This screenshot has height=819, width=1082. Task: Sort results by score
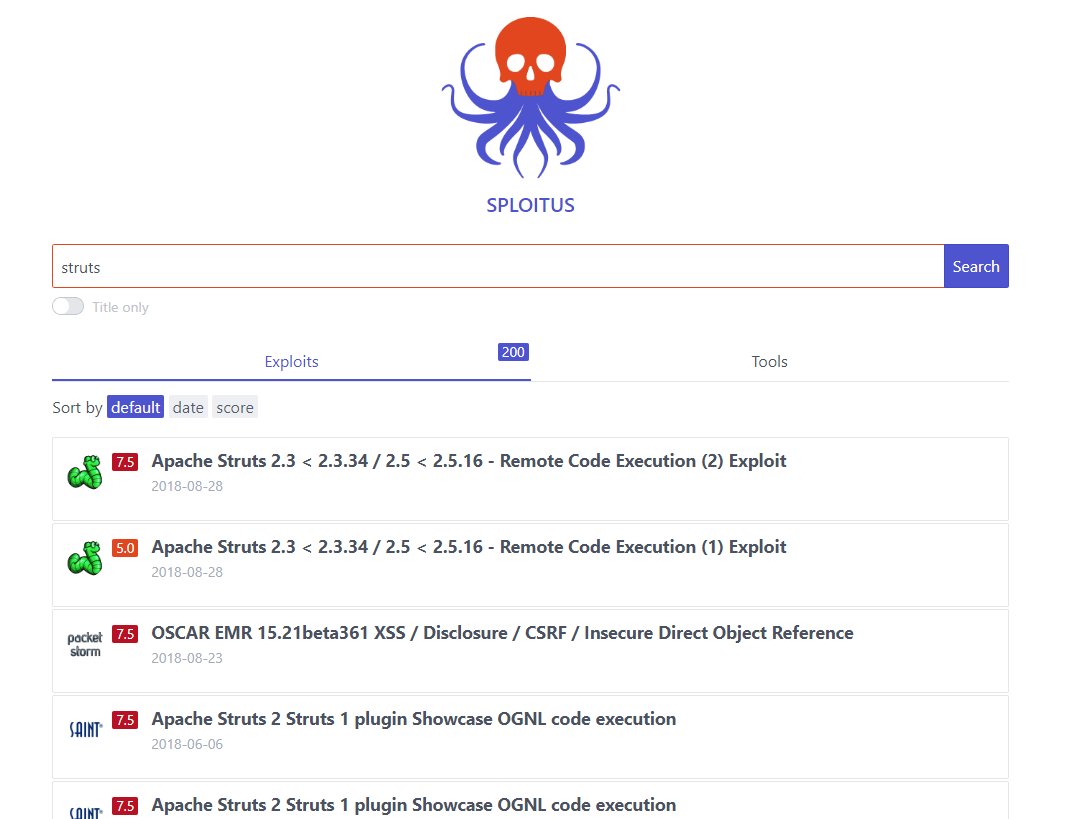235,407
